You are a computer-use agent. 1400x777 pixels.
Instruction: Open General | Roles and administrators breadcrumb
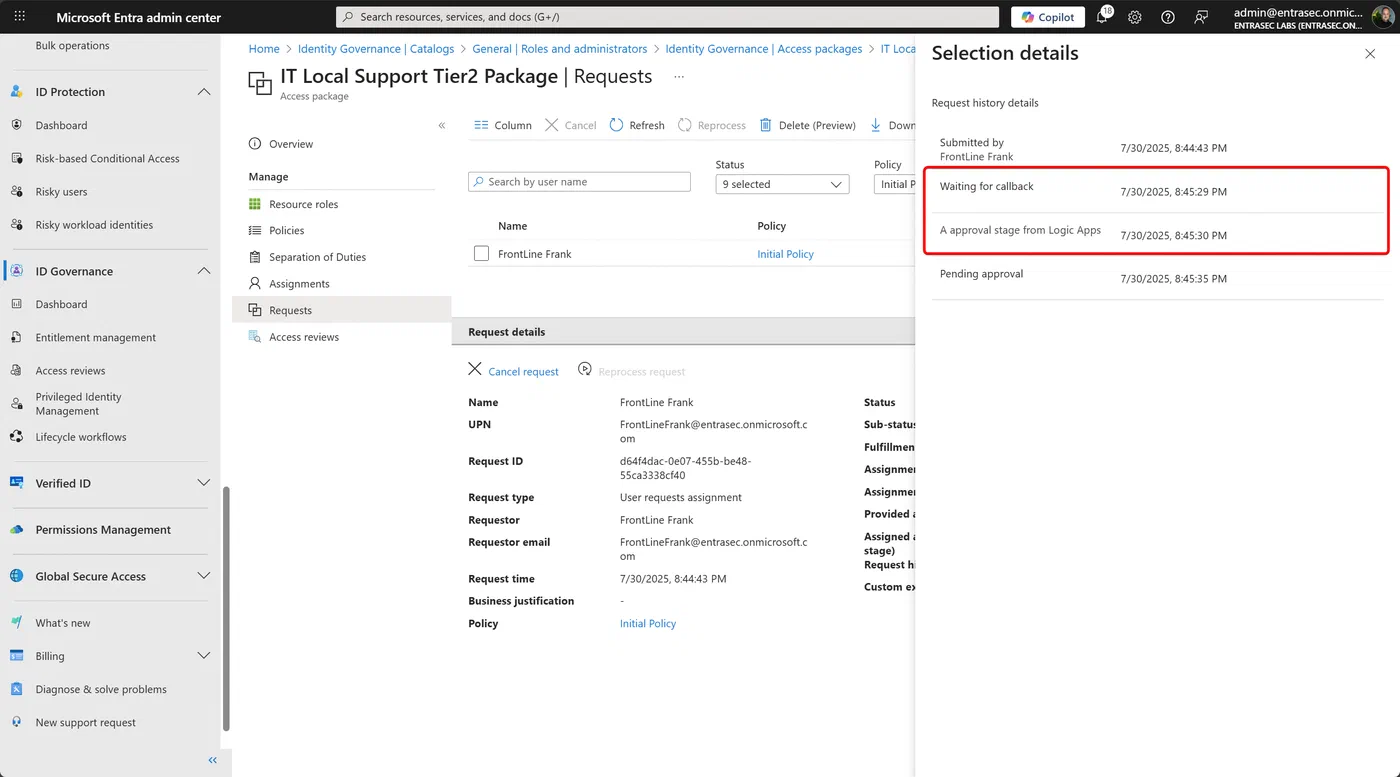[560, 48]
